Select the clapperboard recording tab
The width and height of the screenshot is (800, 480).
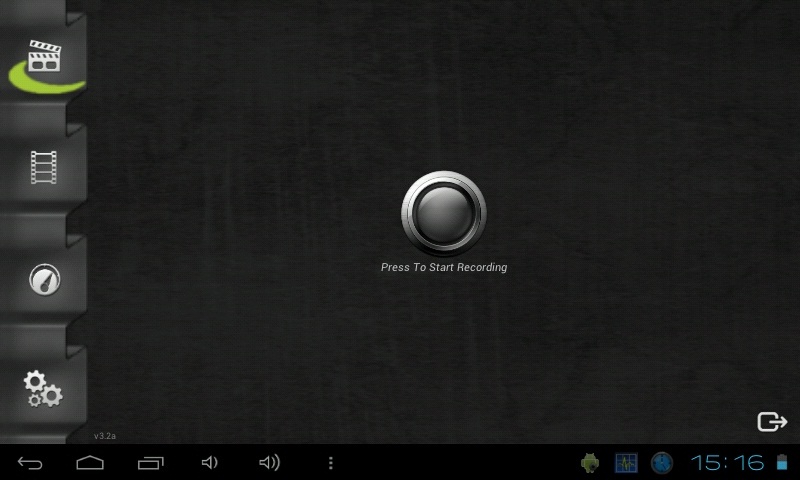(x=44, y=56)
